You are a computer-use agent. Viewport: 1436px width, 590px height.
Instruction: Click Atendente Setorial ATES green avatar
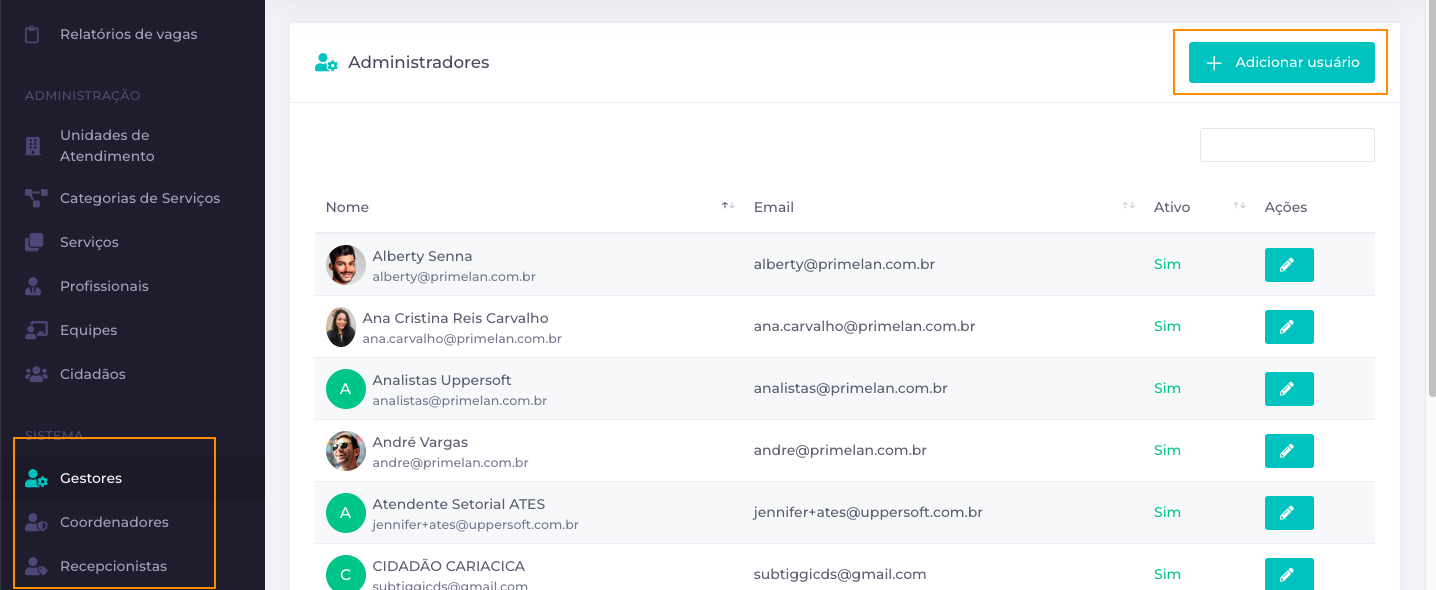346,513
